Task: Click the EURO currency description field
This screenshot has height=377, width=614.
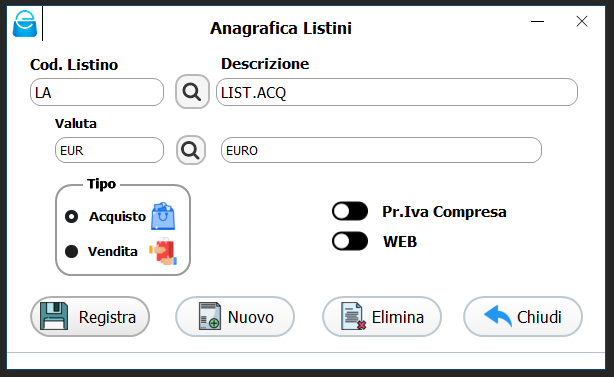Action: pyautogui.click(x=381, y=150)
